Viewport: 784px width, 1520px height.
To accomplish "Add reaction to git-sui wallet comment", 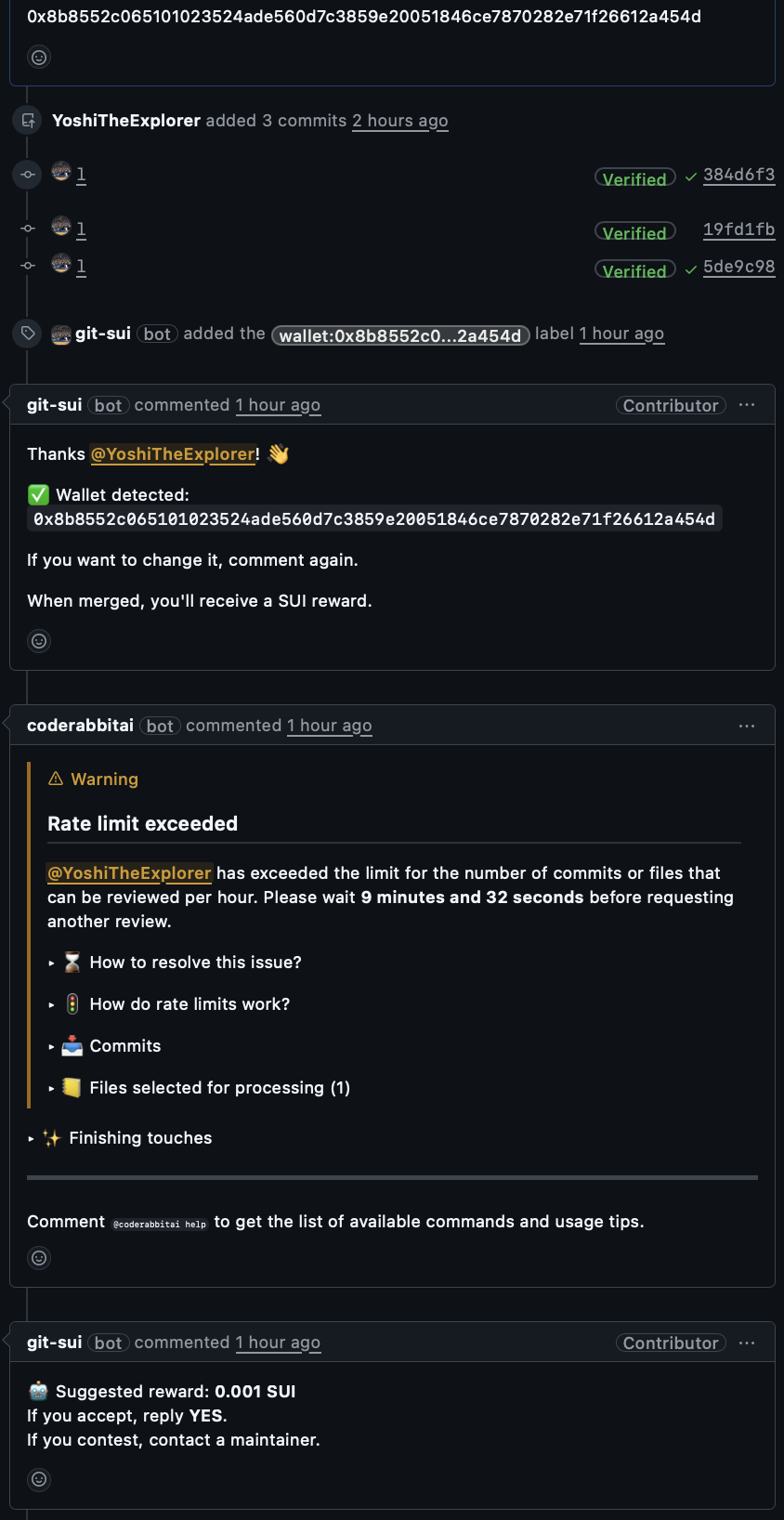I will 39,641.
